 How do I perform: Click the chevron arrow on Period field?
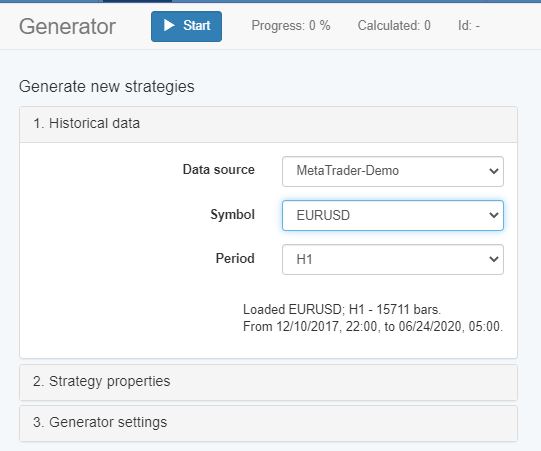[x=494, y=259]
